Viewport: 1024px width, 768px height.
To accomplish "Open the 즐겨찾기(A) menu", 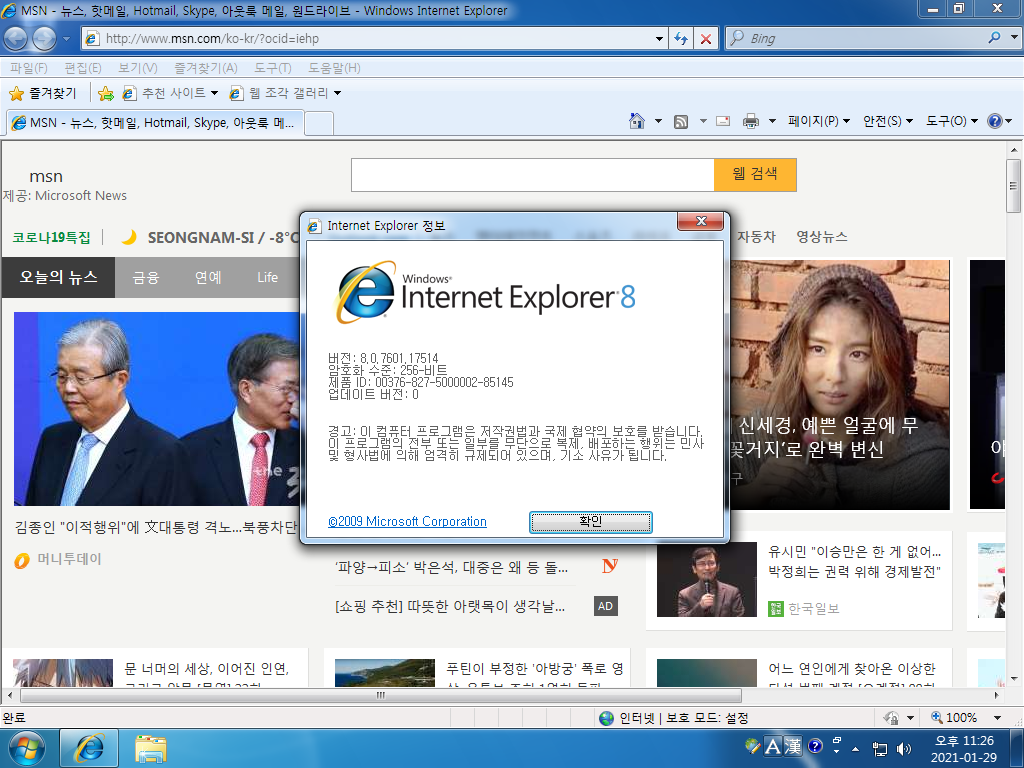I will (x=206, y=68).
